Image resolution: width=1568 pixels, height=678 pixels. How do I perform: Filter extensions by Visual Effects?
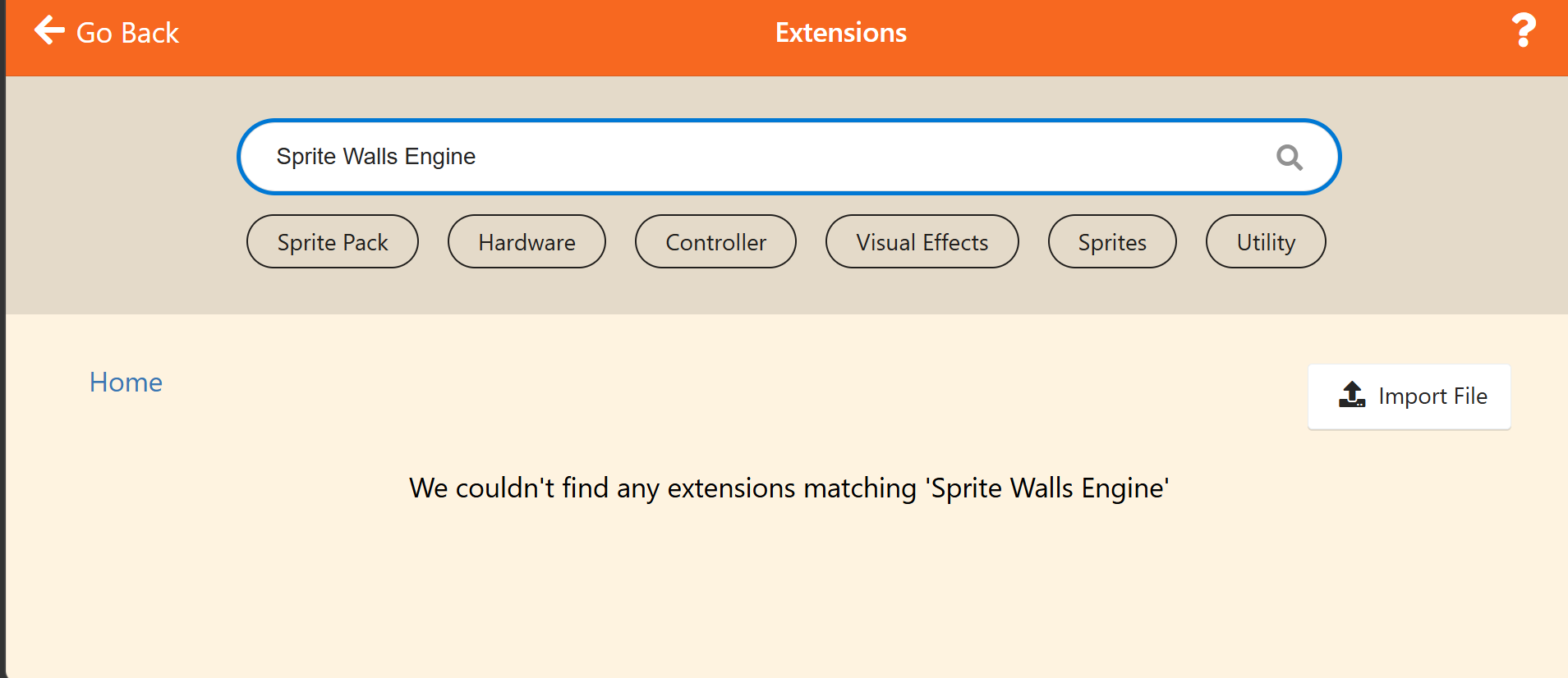tap(922, 241)
